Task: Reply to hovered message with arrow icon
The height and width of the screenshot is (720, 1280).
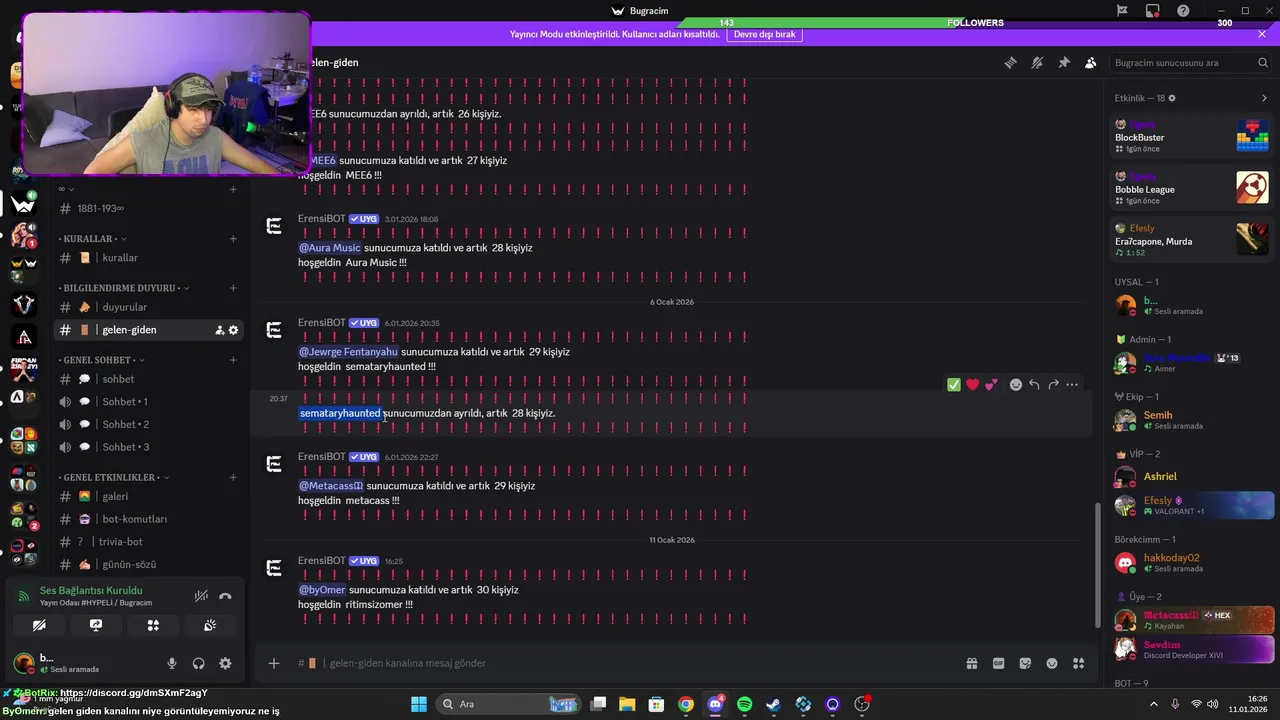Action: (x=1034, y=385)
